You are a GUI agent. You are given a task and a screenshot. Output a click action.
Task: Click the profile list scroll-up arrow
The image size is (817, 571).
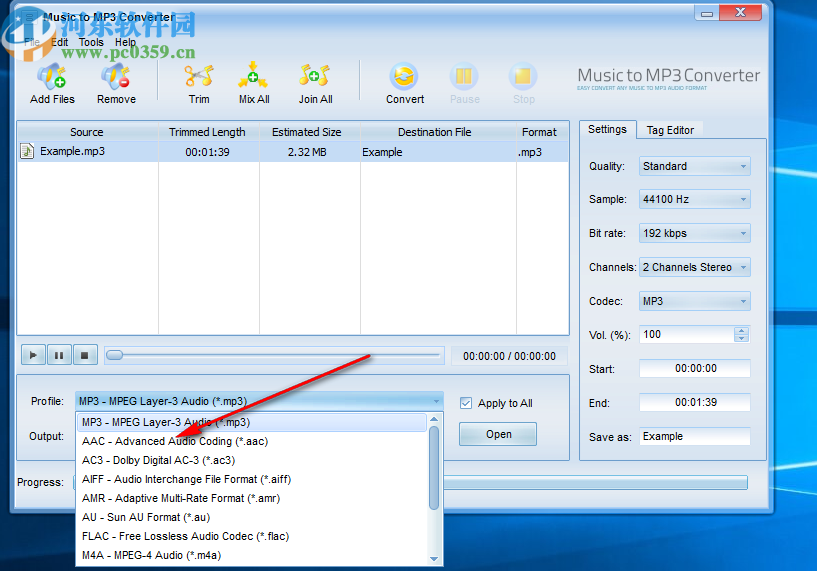coord(434,419)
